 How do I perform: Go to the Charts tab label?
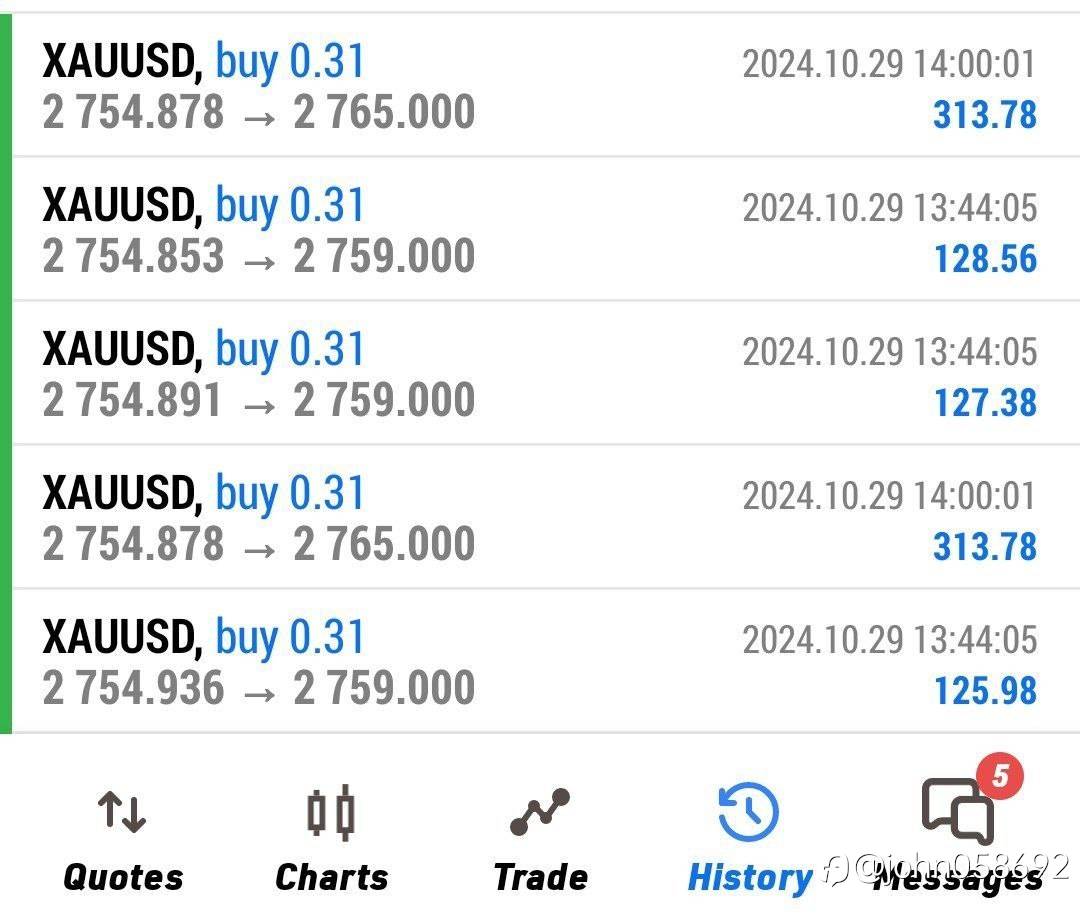click(x=331, y=877)
